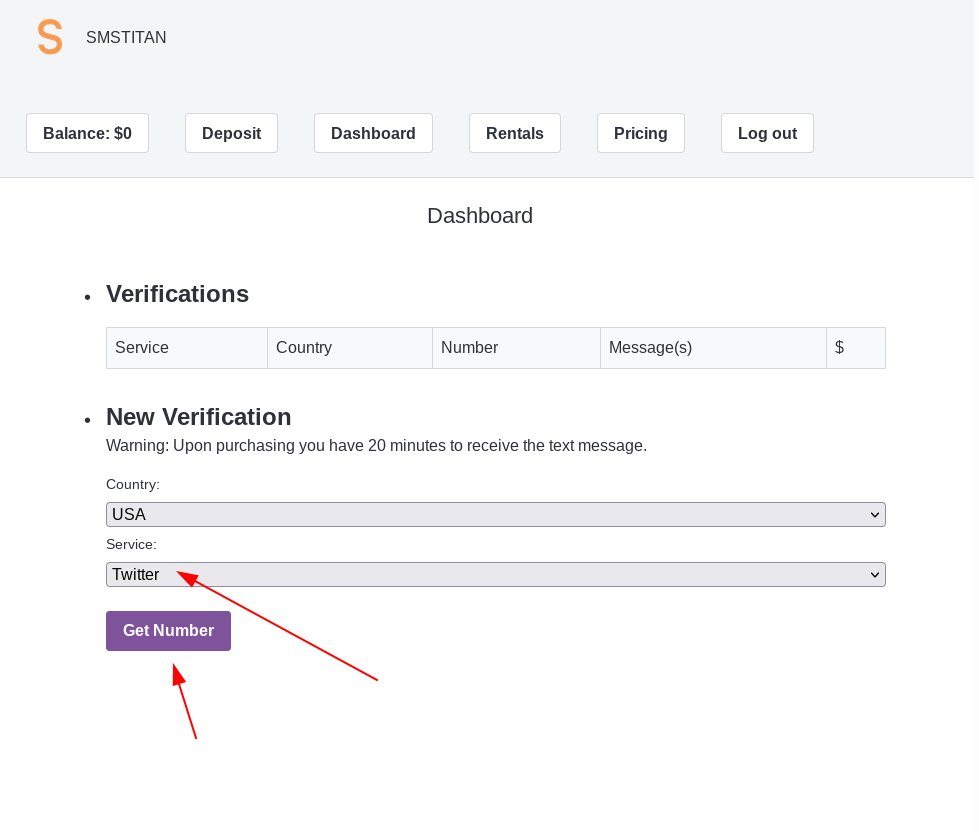Select the Number column header
This screenshot has height=832, width=979.
click(x=516, y=348)
